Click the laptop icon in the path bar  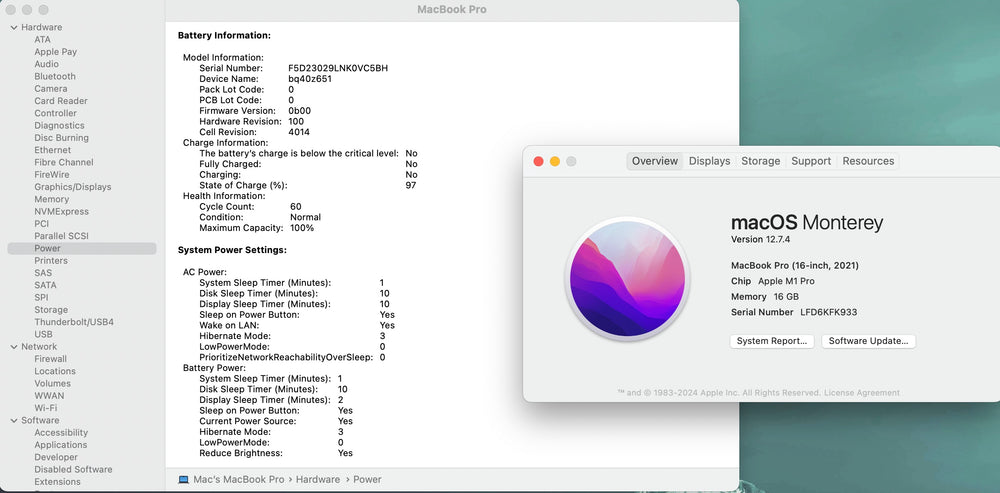coord(183,480)
